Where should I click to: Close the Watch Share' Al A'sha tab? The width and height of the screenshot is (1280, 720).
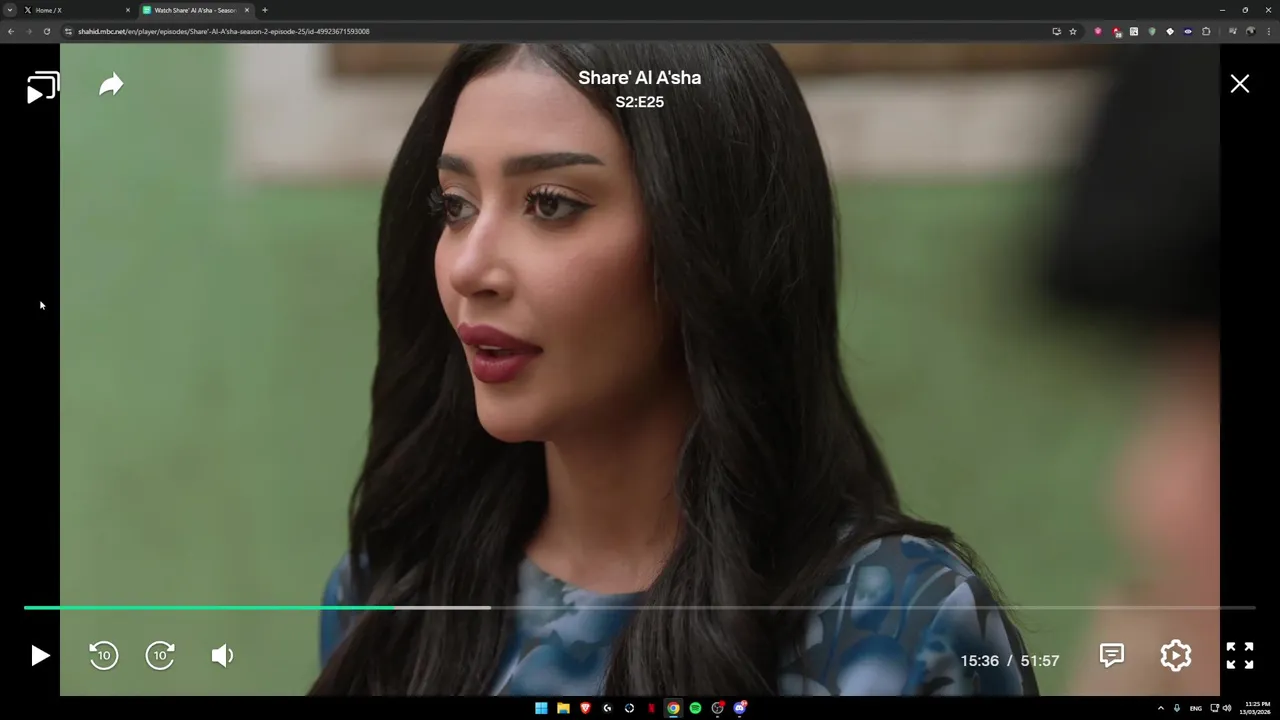click(247, 10)
